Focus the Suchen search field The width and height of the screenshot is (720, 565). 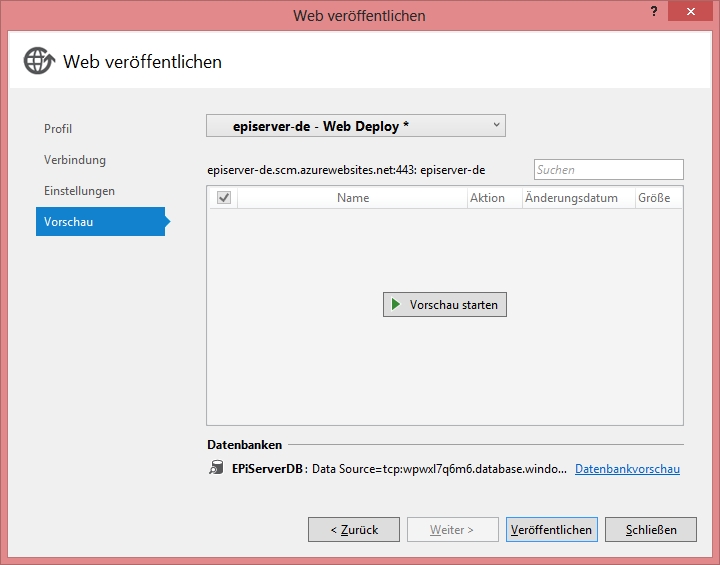click(608, 170)
